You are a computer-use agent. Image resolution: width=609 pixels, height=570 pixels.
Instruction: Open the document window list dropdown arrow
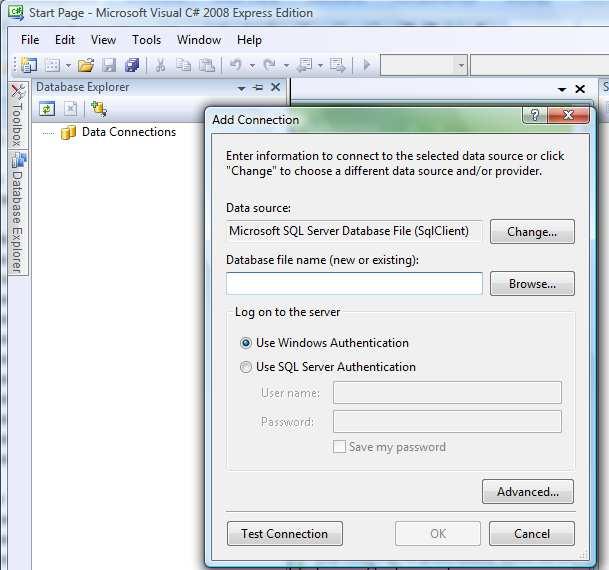pyautogui.click(x=562, y=89)
